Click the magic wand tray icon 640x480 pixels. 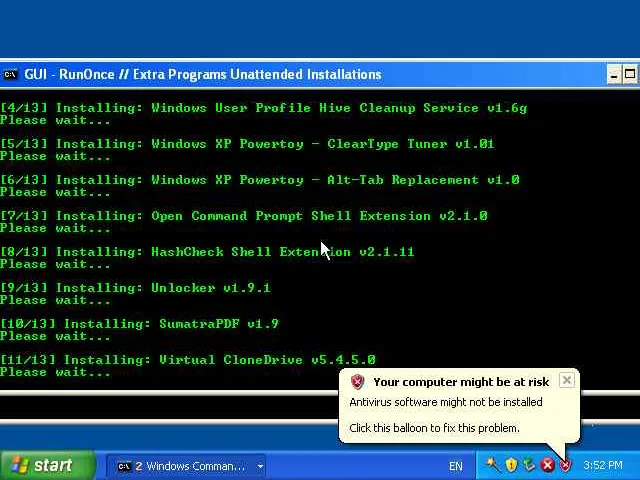tap(493, 464)
